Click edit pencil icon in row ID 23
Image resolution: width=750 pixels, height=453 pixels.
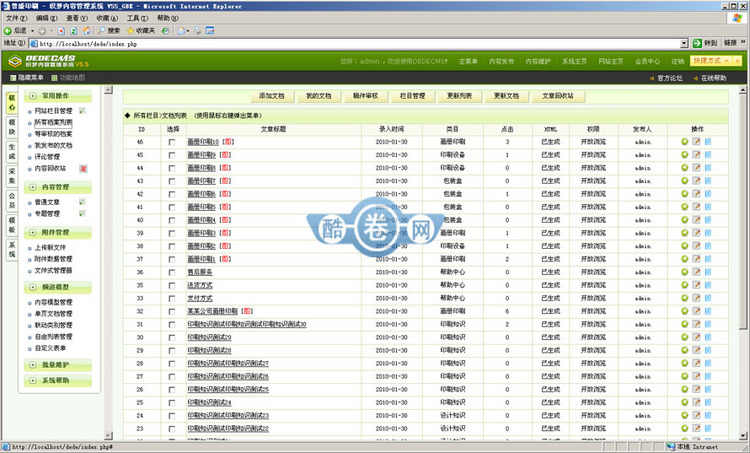696,429
